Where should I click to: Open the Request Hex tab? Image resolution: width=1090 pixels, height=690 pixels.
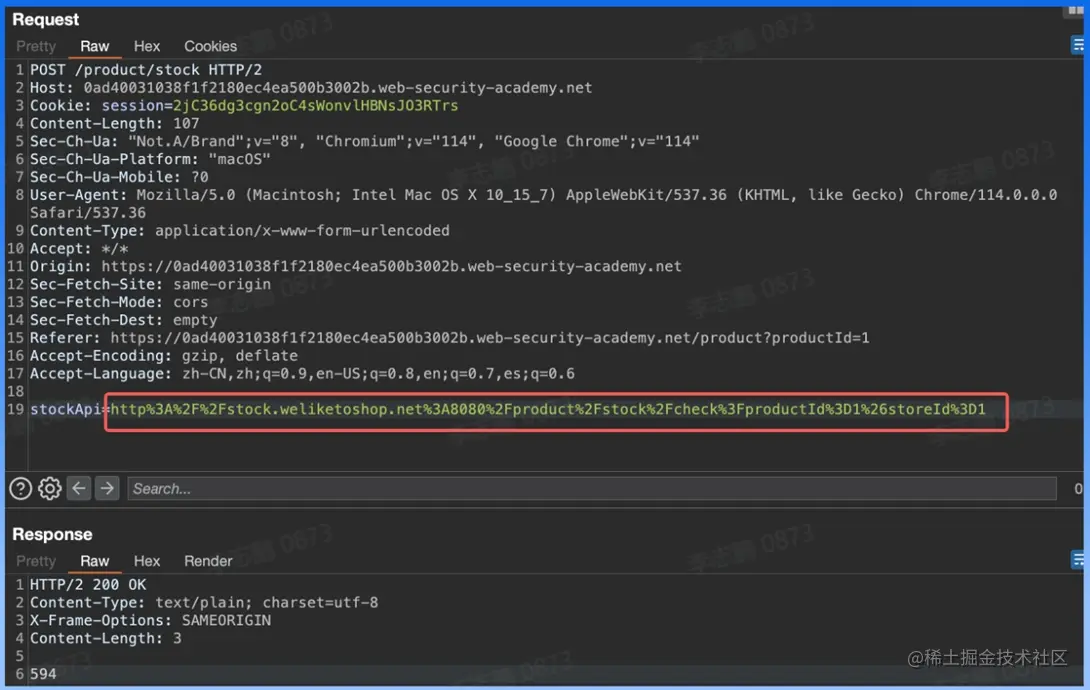click(147, 46)
